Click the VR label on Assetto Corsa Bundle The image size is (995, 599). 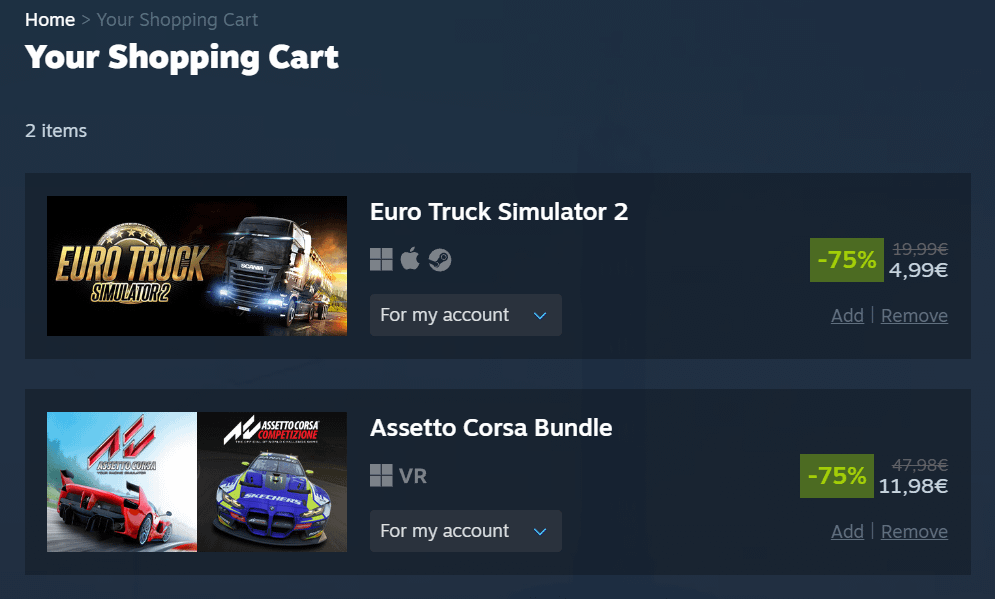coord(413,476)
